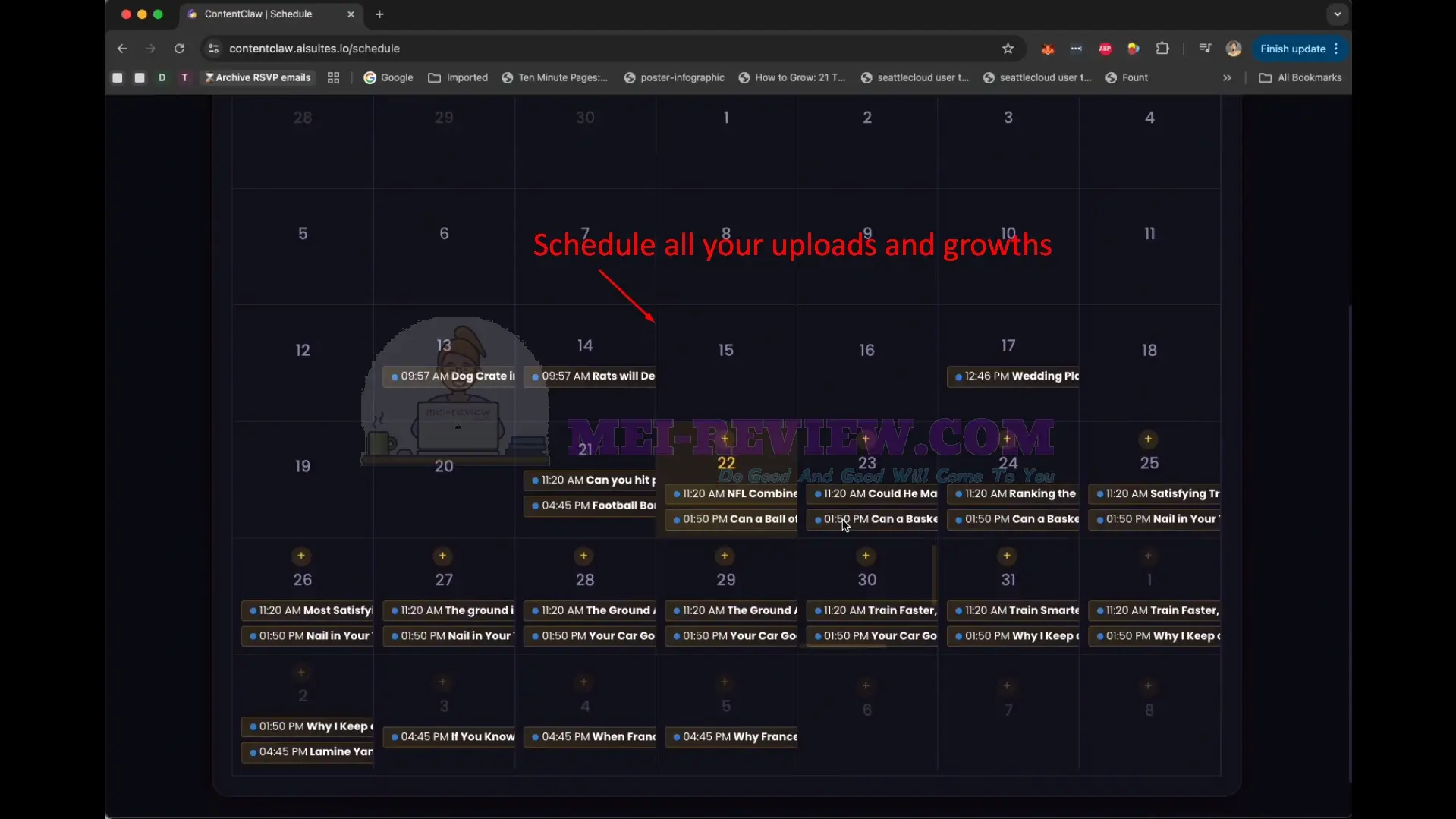
Task: Open the 11:20 AM NFL Combine event
Action: click(731, 494)
